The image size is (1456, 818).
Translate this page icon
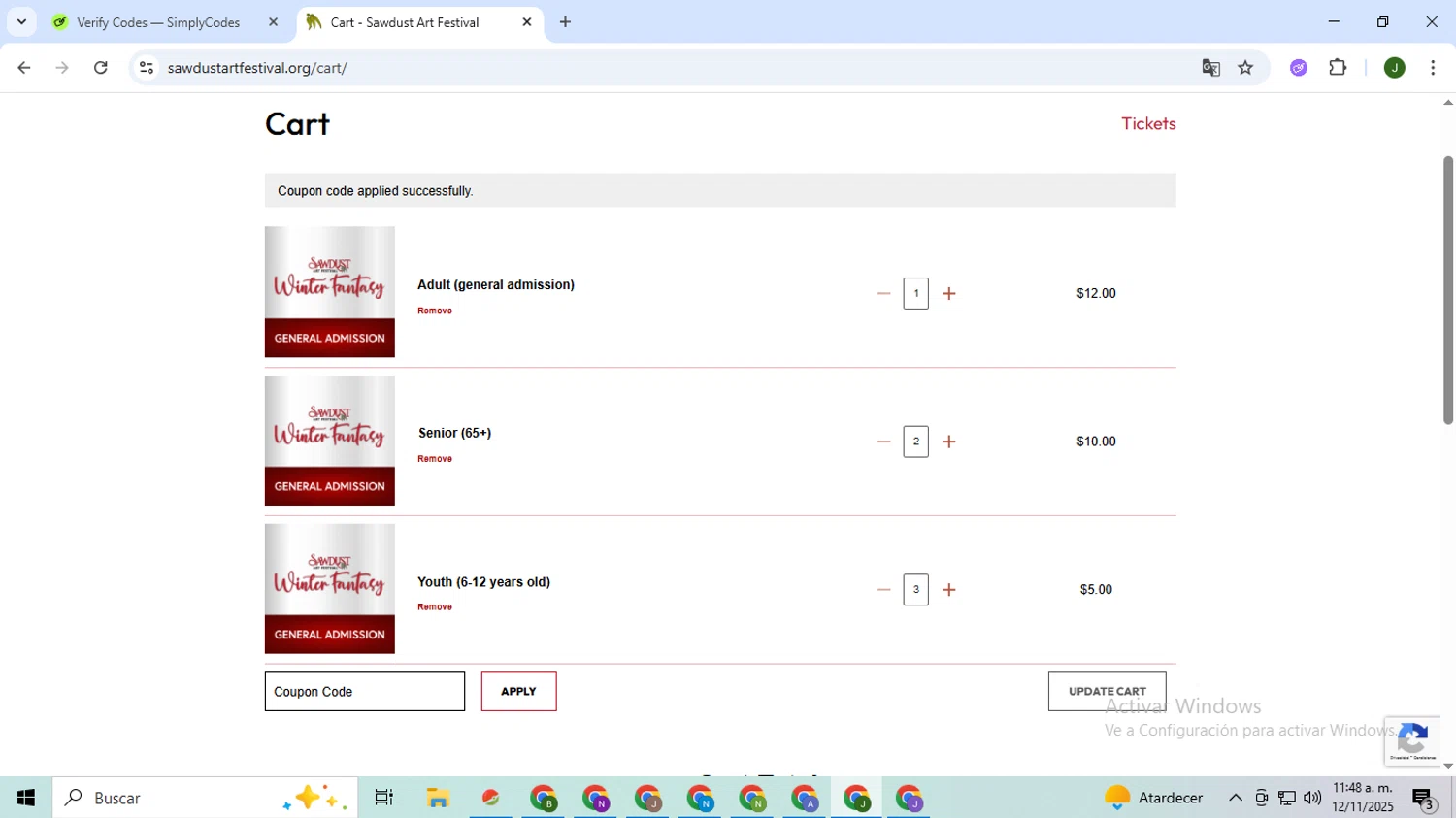click(1210, 68)
